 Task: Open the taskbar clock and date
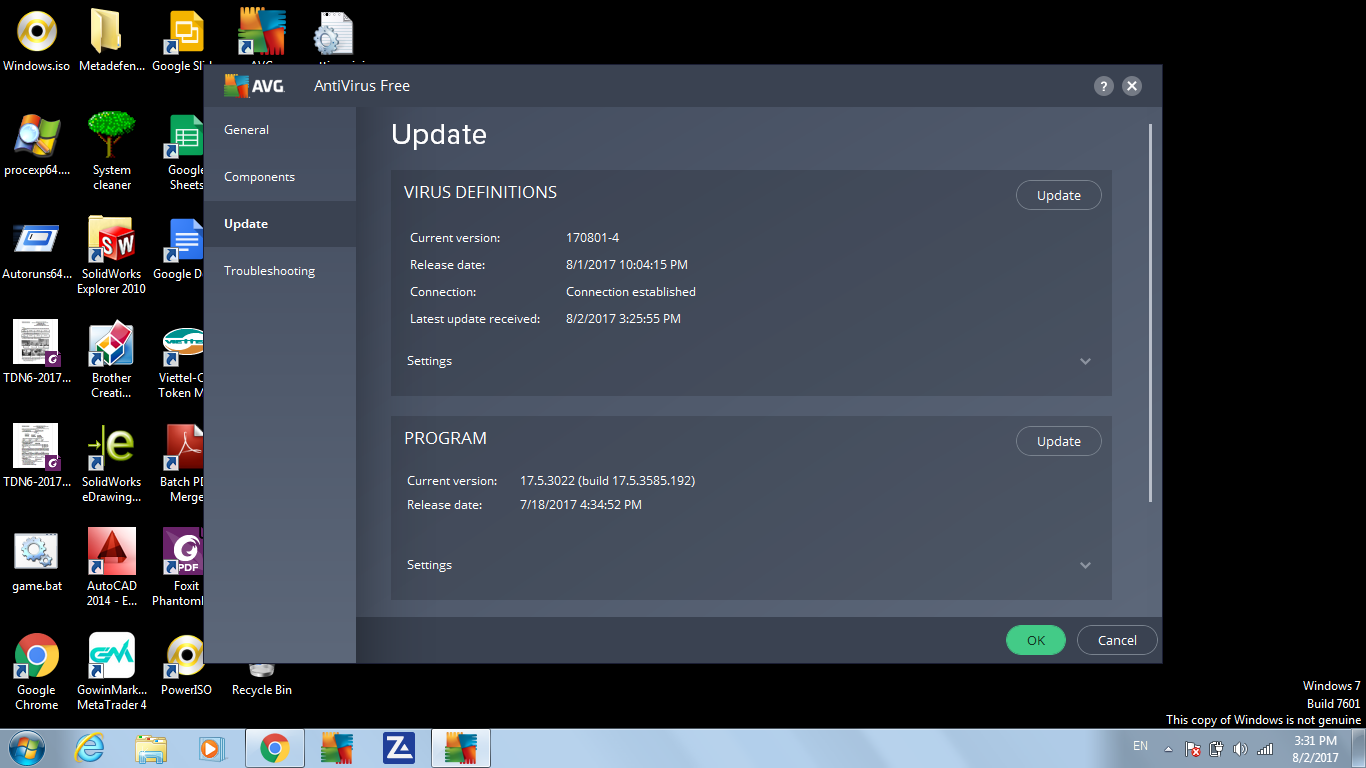(1316, 749)
